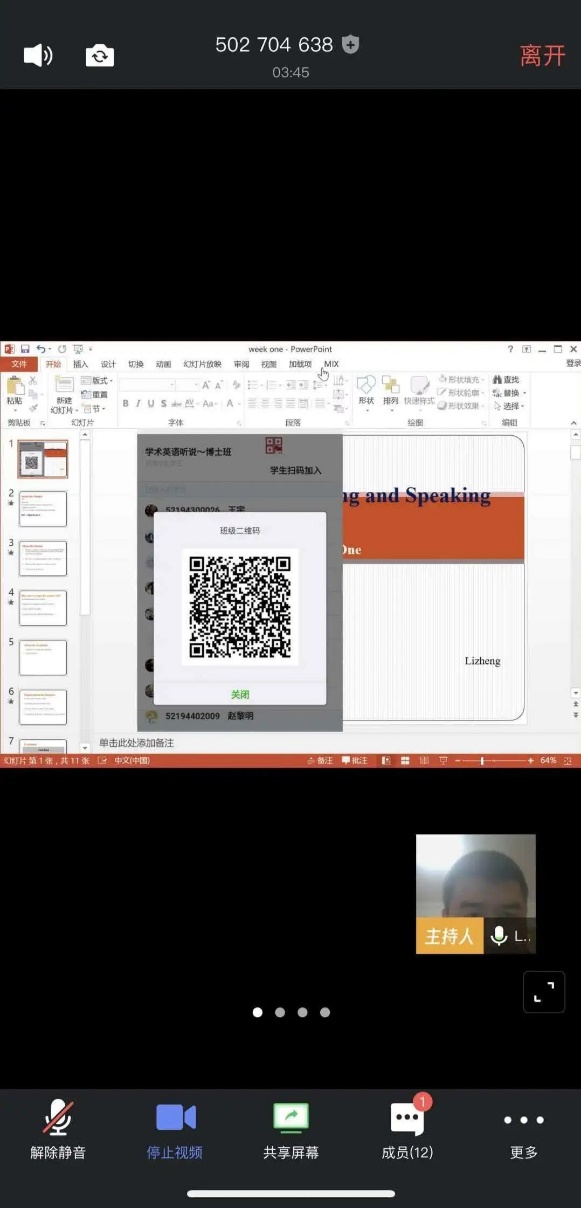Select the 开始 Home ribbon tab
This screenshot has height=1208, width=581.
pyautogui.click(x=53, y=364)
